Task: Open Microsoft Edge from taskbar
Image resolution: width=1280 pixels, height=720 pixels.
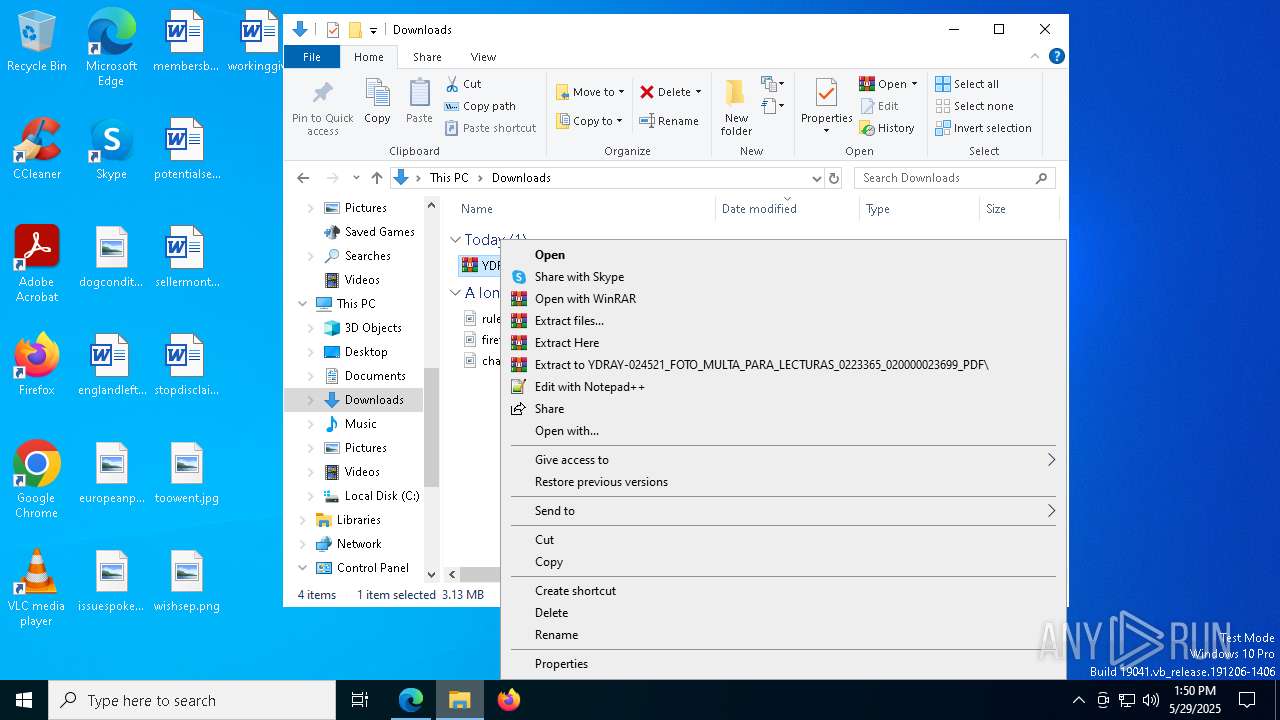Action: pyautogui.click(x=411, y=700)
